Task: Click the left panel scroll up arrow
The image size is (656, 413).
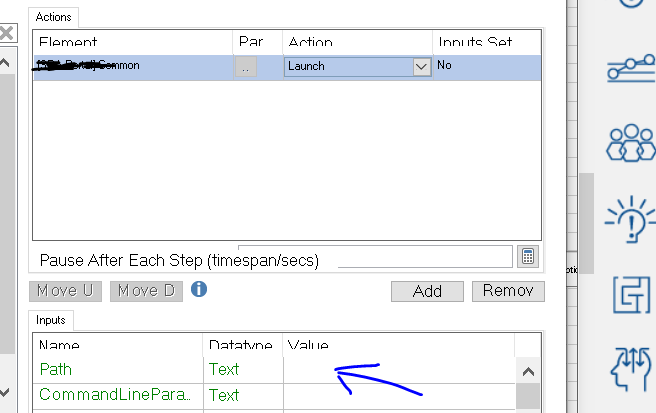Action: tap(5, 63)
